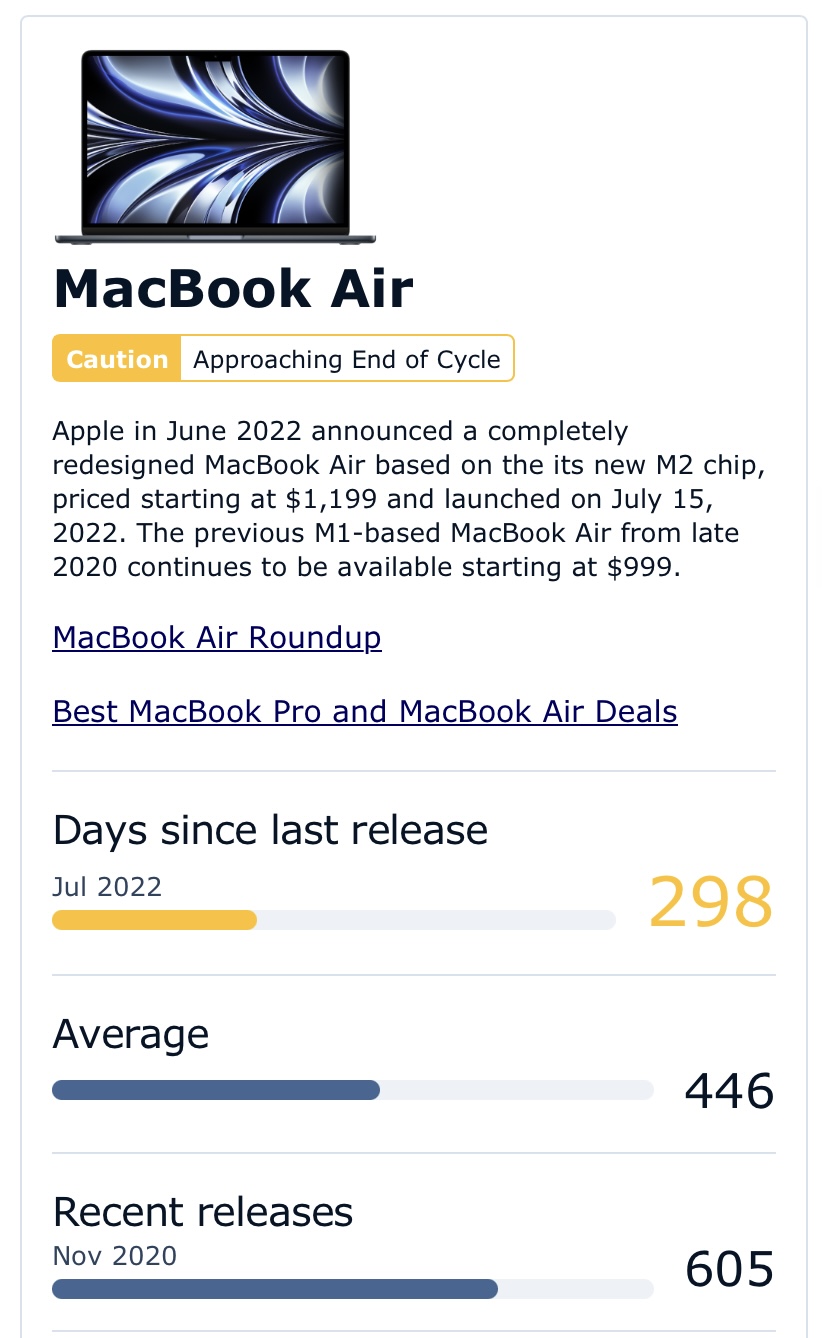This screenshot has height=1338, width=828.
Task: Click the yellow days-since-release progress bar
Action: (155, 920)
